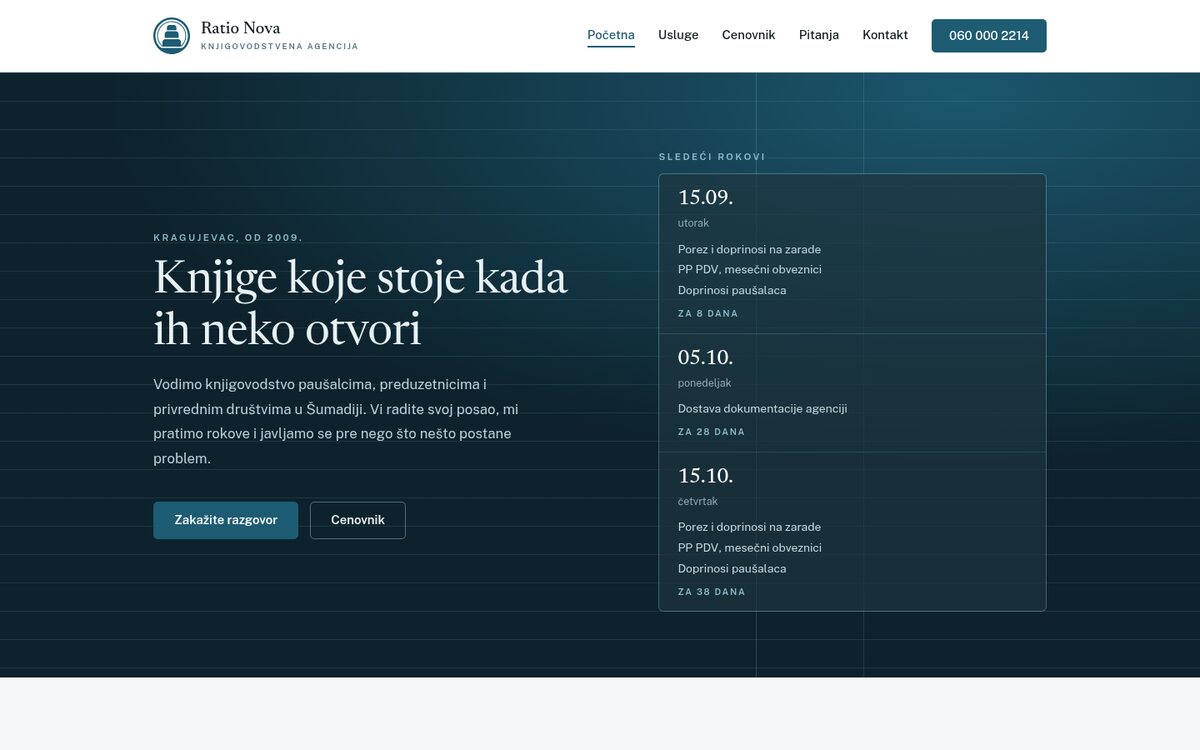This screenshot has height=750, width=1200.
Task: Open the Cenovnik navigation link
Action: coord(749,35)
